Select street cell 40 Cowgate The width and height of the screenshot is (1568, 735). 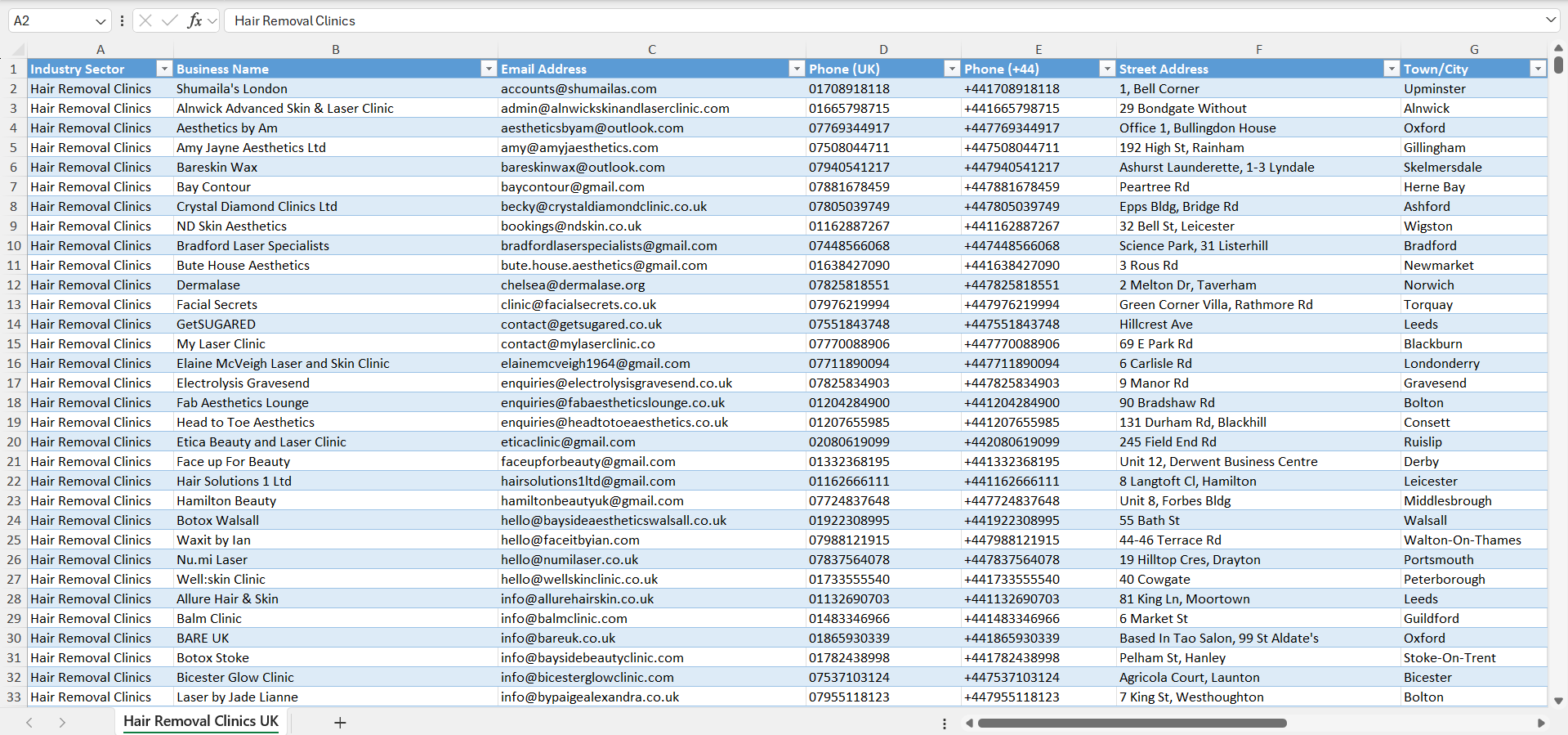1258,579
